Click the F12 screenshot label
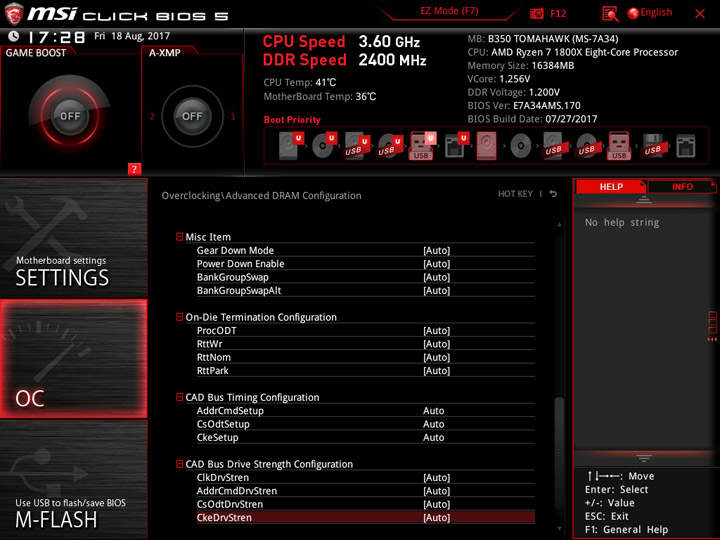 pyautogui.click(x=558, y=13)
